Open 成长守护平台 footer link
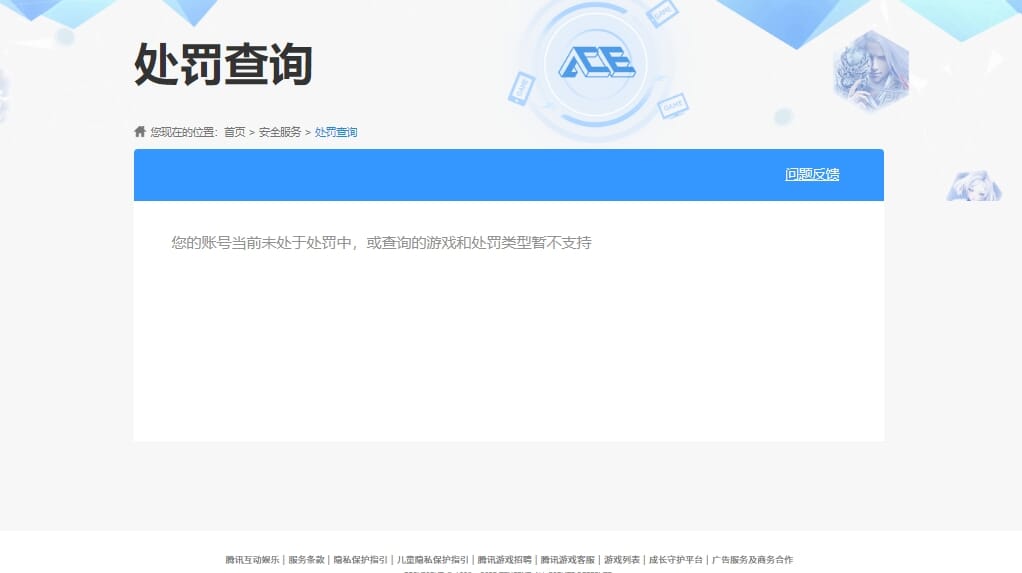This screenshot has height=573, width=1022. [x=676, y=559]
